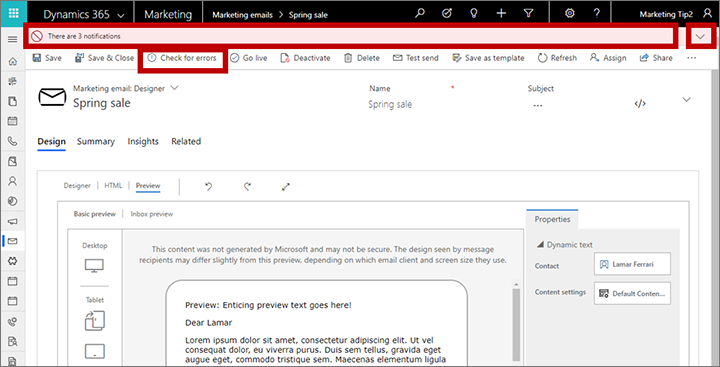Screen dimensions: 720x367
Task: Click Share command
Action: tap(656, 58)
